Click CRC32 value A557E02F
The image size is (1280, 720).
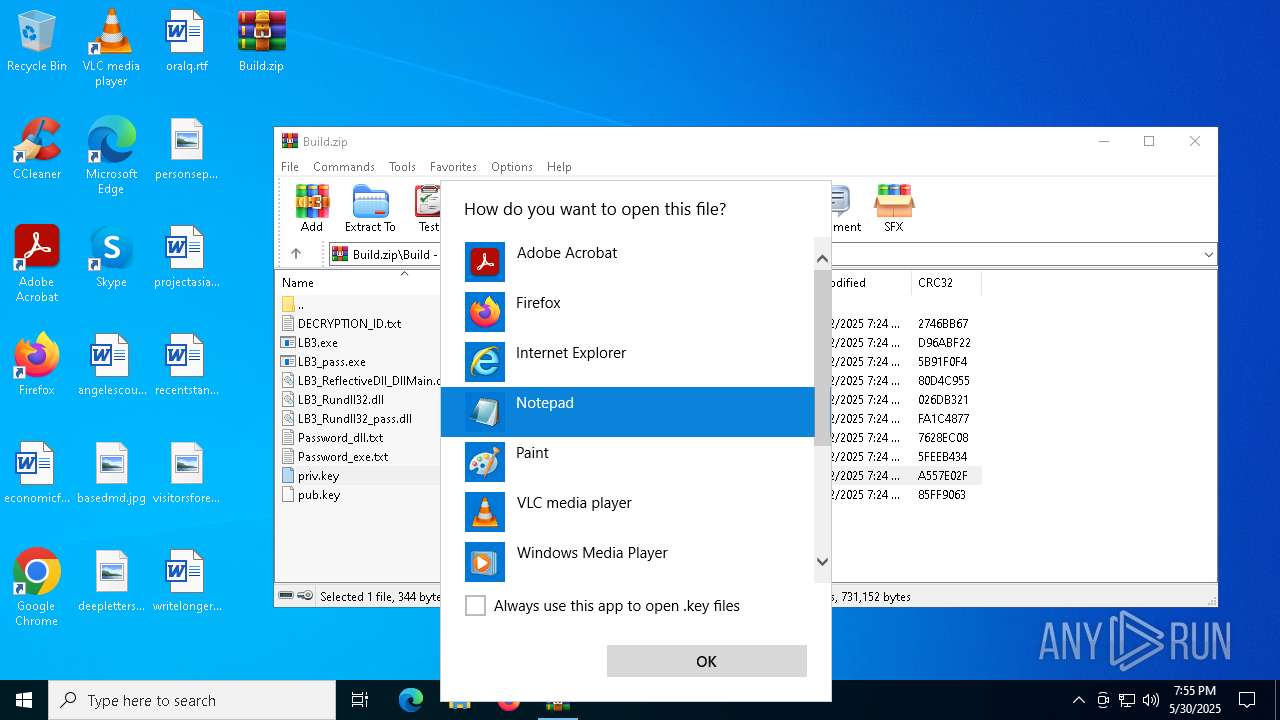click(x=942, y=476)
